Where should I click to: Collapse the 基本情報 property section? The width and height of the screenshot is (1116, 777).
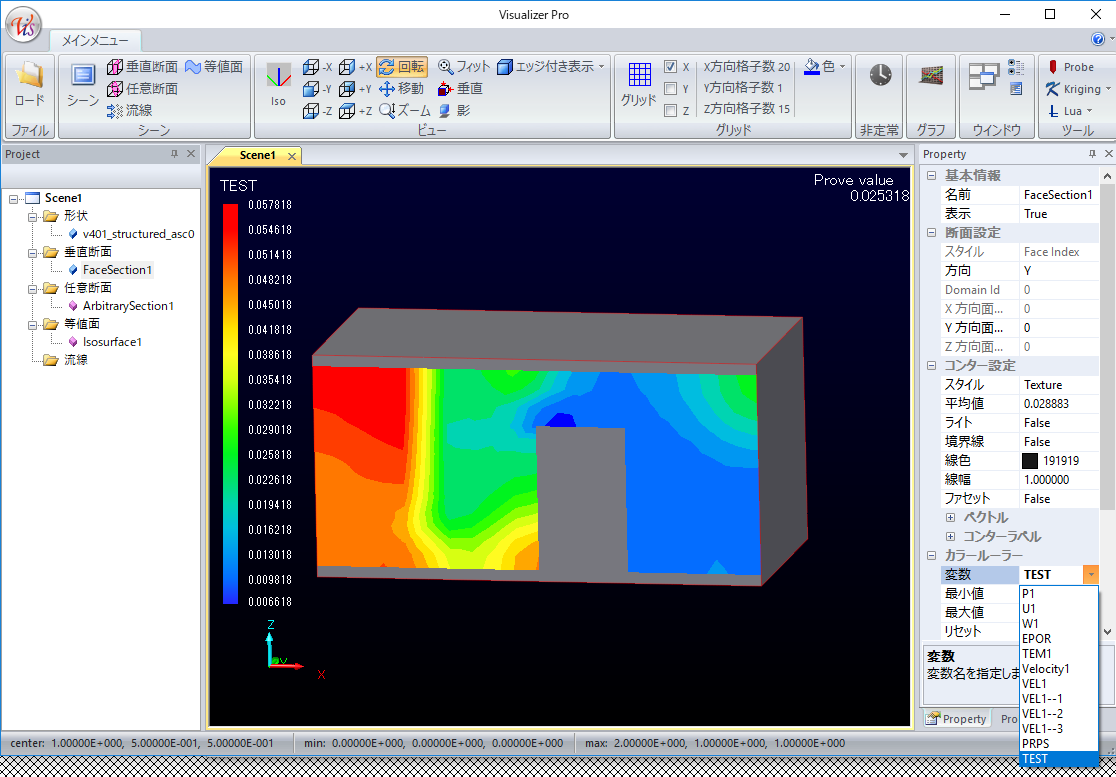point(931,176)
